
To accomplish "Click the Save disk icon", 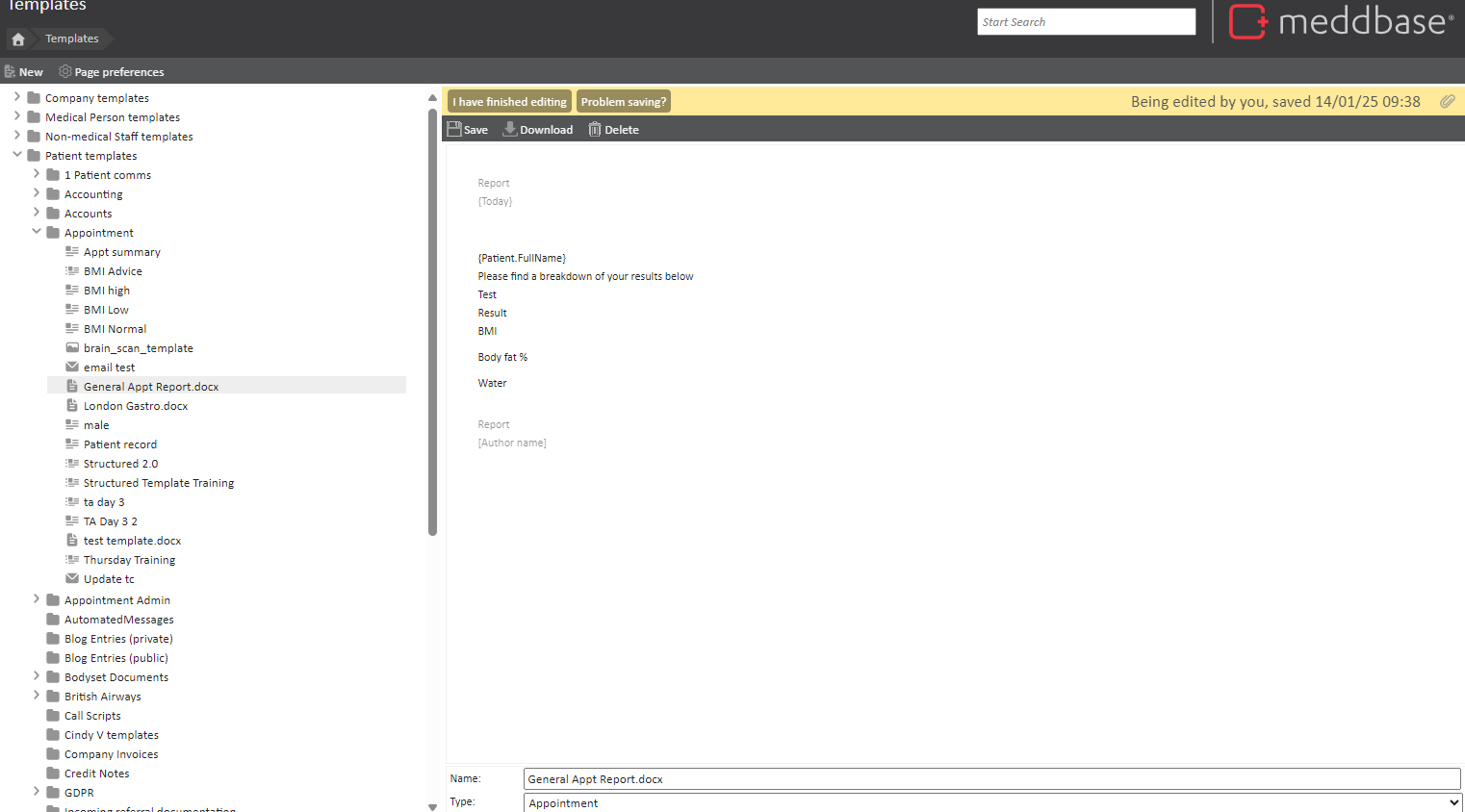I will tap(454, 129).
